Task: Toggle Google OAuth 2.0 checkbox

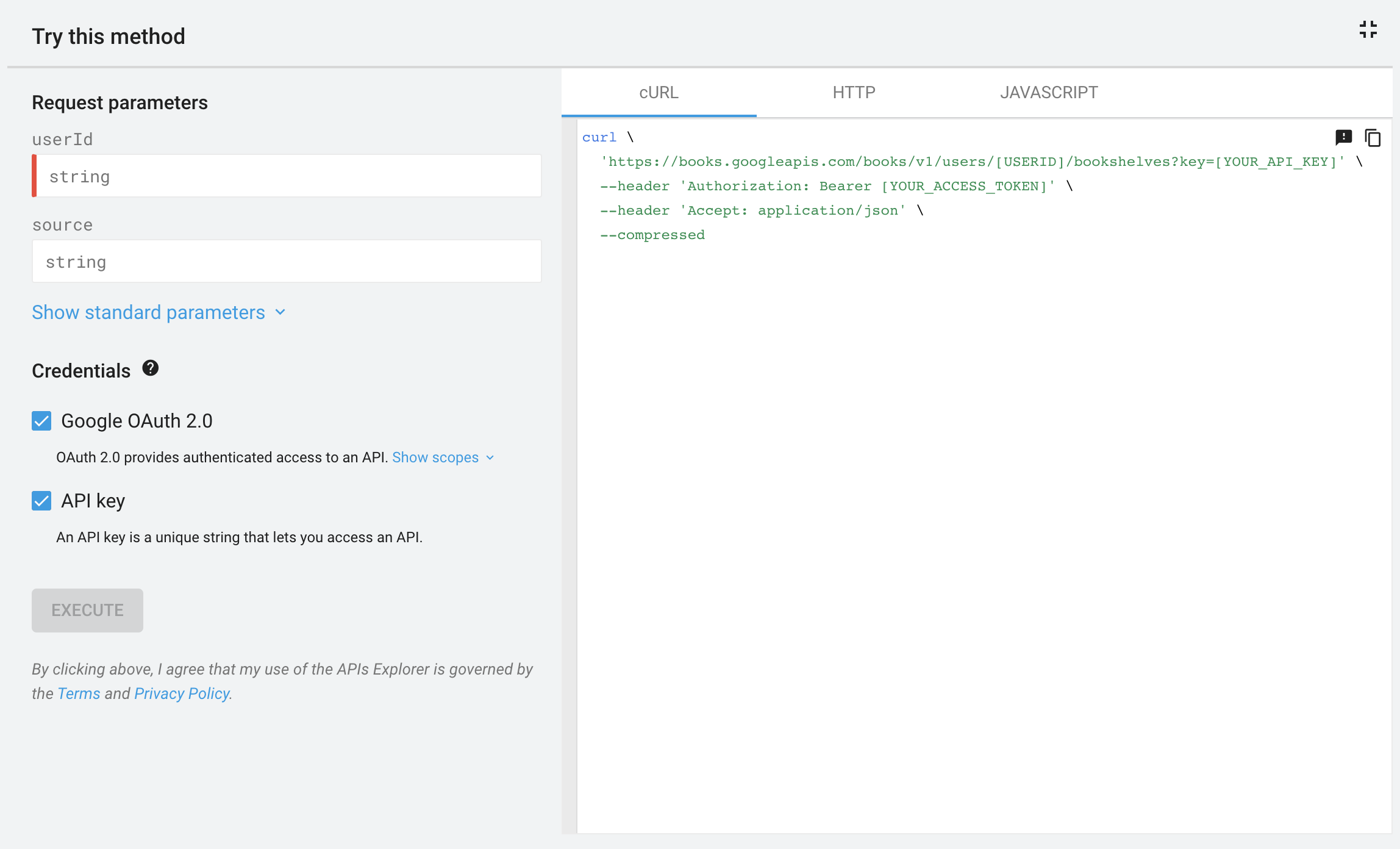Action: click(41, 421)
